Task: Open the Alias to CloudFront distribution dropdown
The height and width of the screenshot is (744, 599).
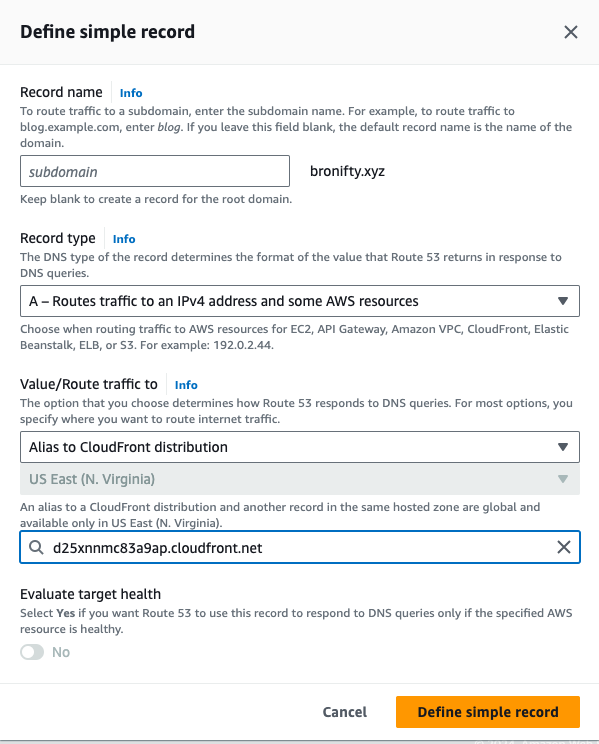Action: coord(300,447)
